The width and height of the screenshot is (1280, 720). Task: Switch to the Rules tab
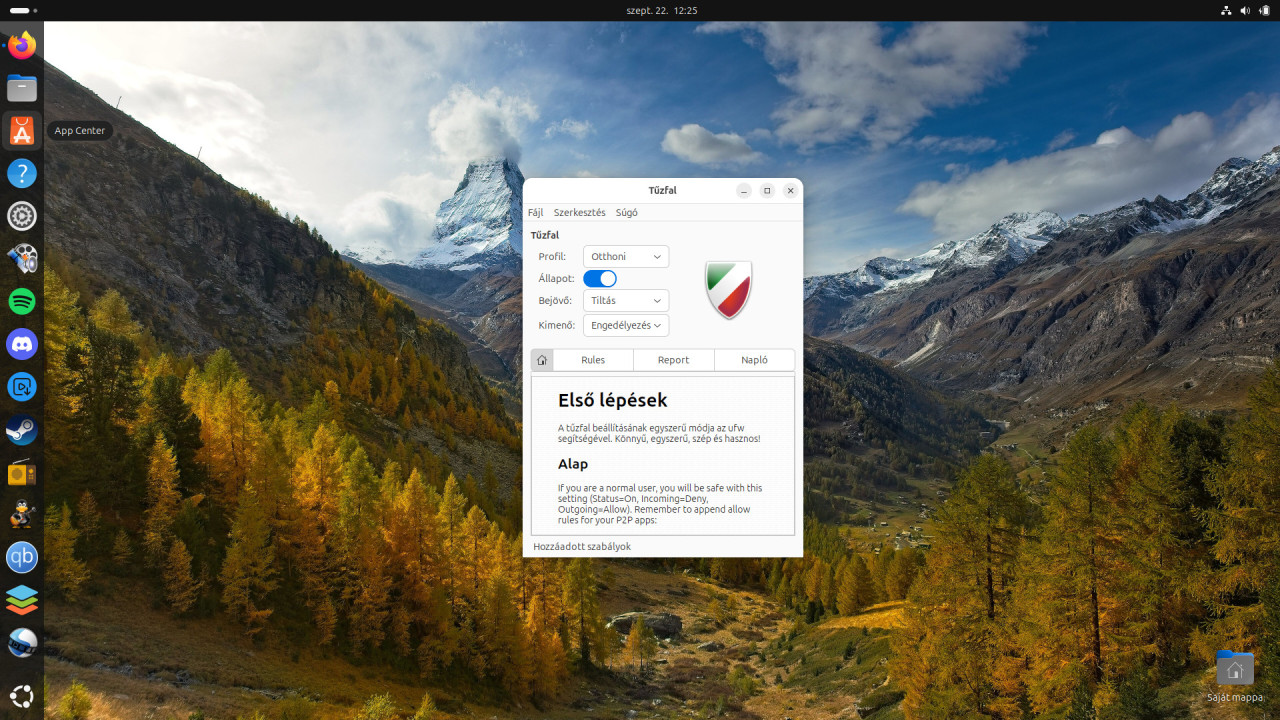(x=593, y=360)
